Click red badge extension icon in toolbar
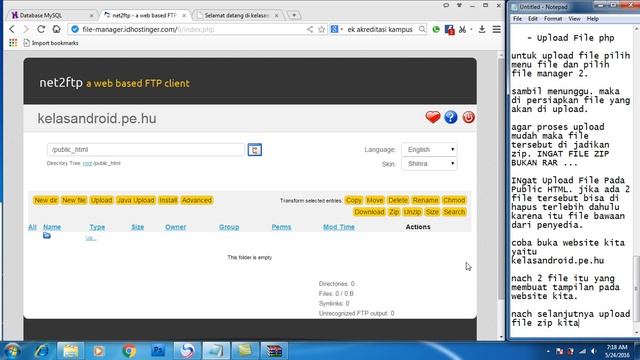This screenshot has width=640, height=360. (x=449, y=29)
